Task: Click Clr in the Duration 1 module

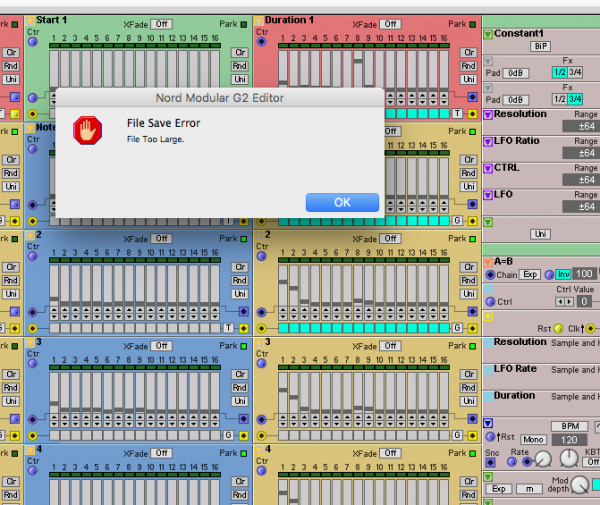Action: coord(469,52)
